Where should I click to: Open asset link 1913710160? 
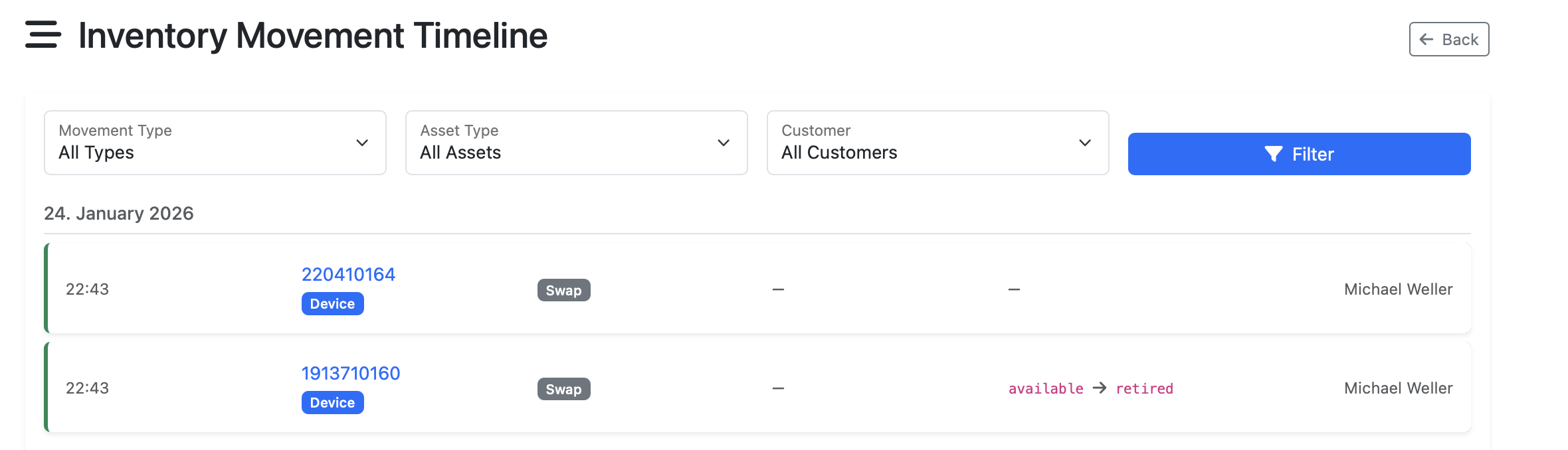351,373
